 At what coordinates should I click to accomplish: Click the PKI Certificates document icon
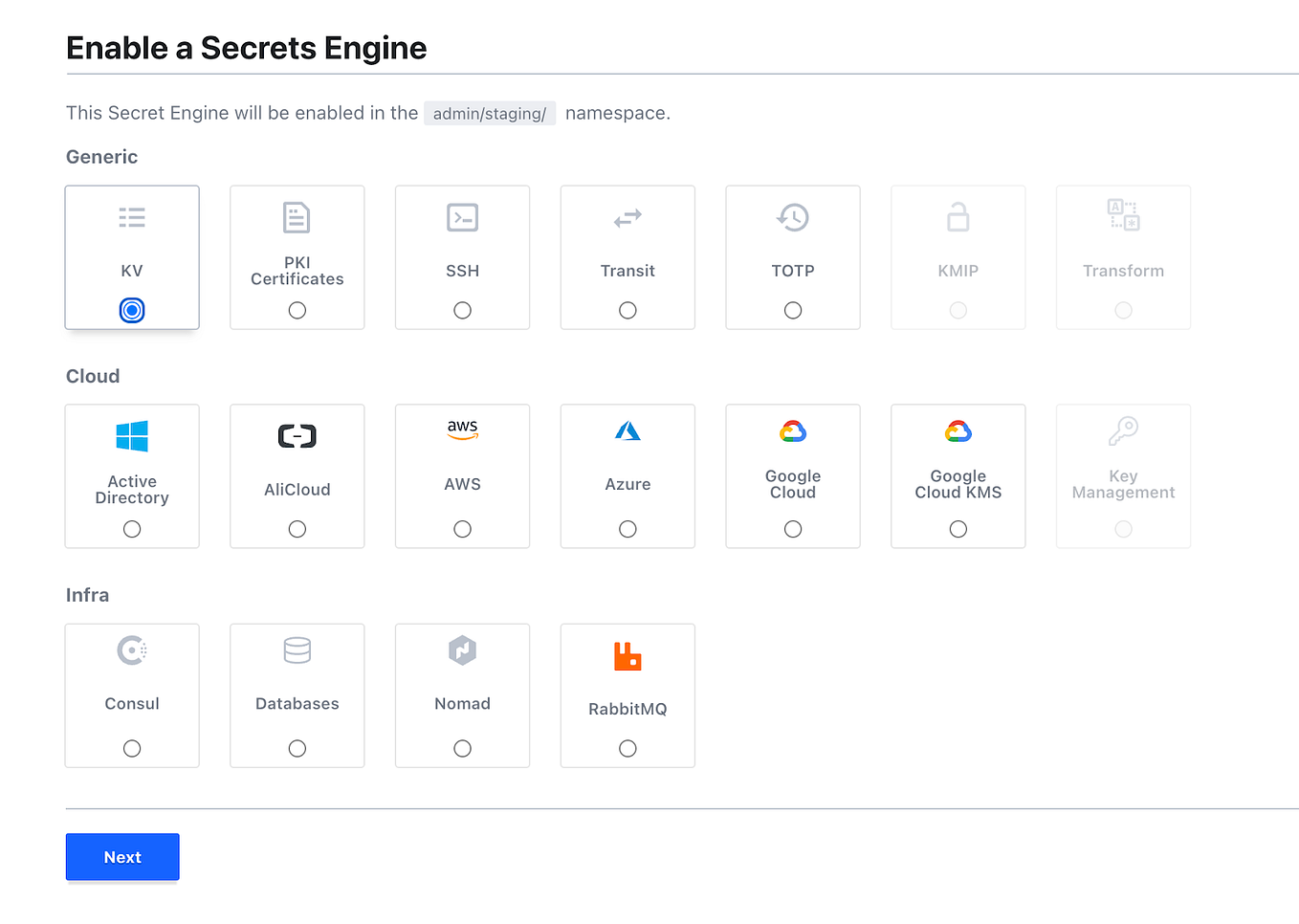pos(297,217)
